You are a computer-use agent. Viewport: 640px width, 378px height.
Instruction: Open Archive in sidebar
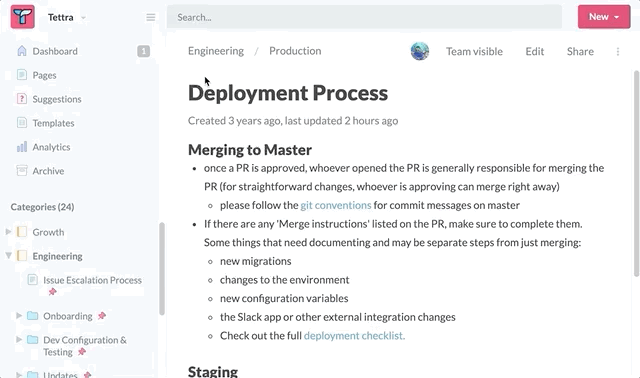48,171
